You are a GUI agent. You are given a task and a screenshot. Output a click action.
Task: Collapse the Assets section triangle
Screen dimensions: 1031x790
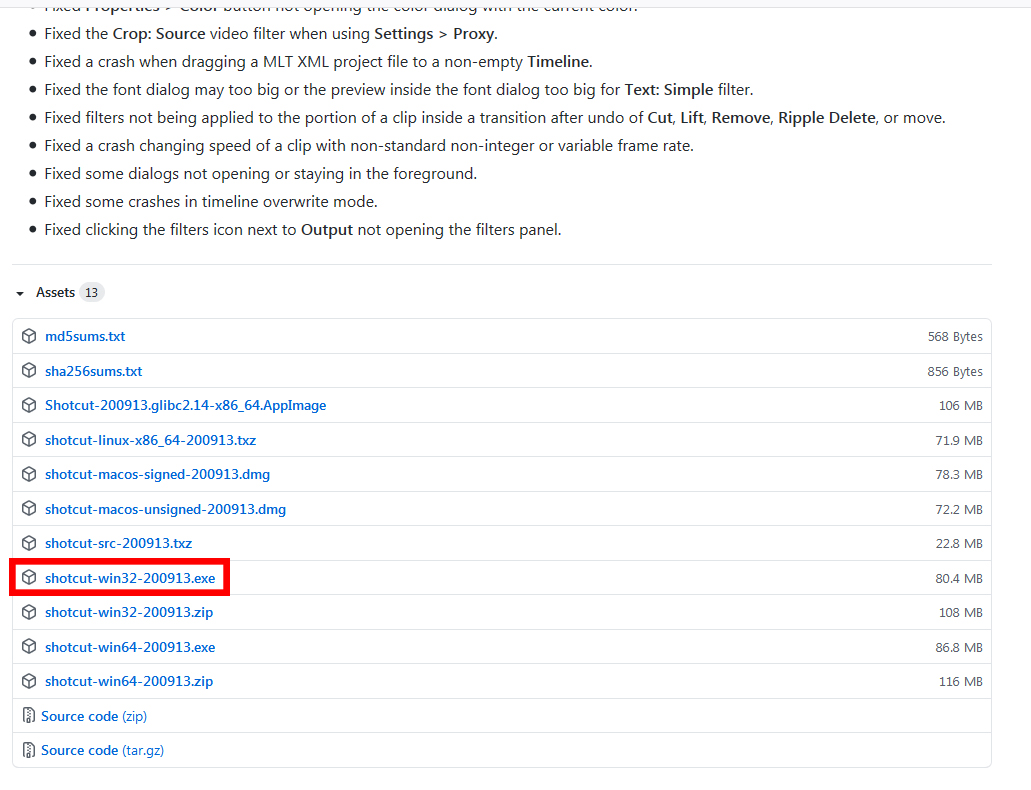[x=20, y=293]
